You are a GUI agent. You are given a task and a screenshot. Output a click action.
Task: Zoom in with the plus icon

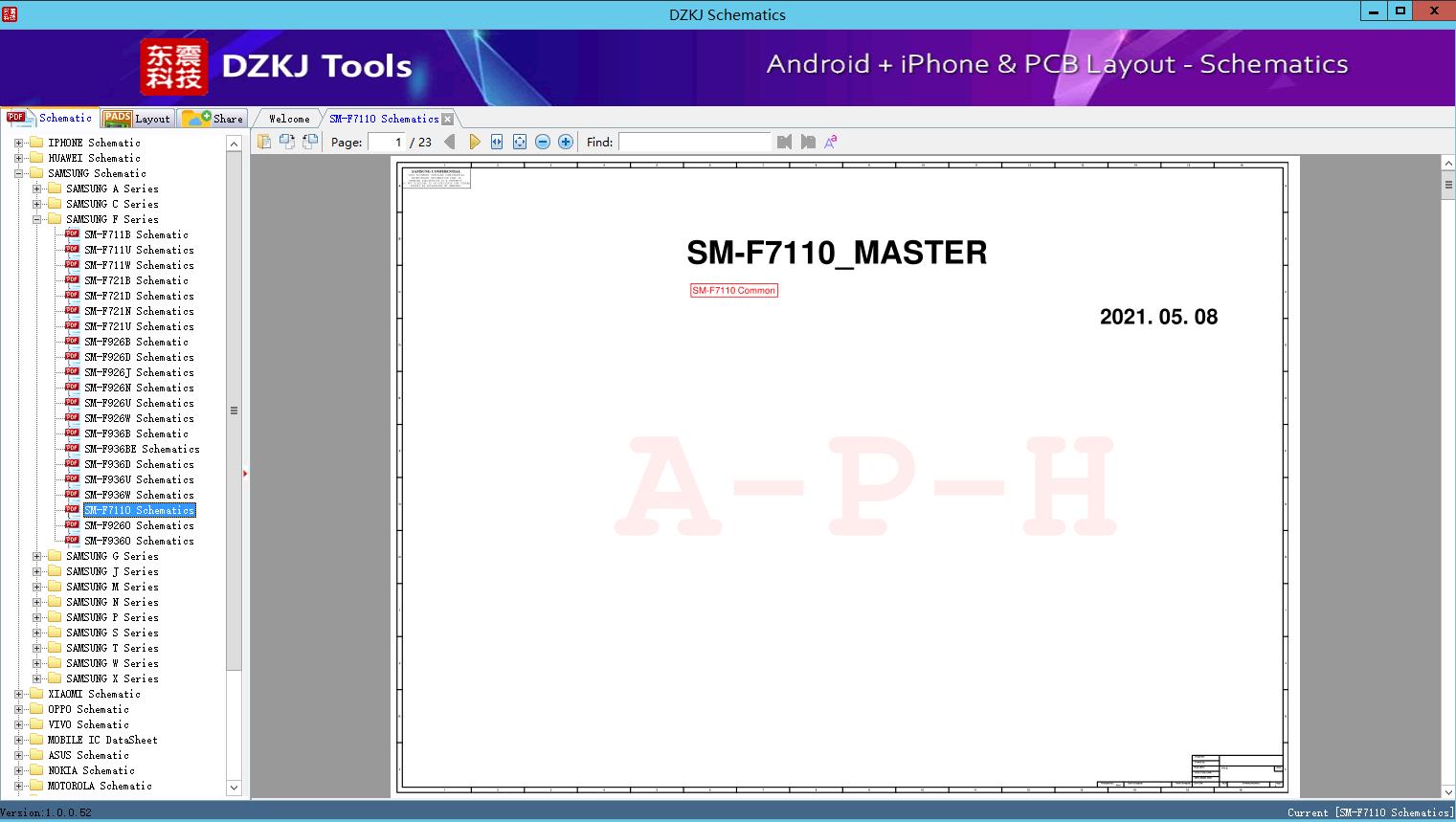[566, 142]
